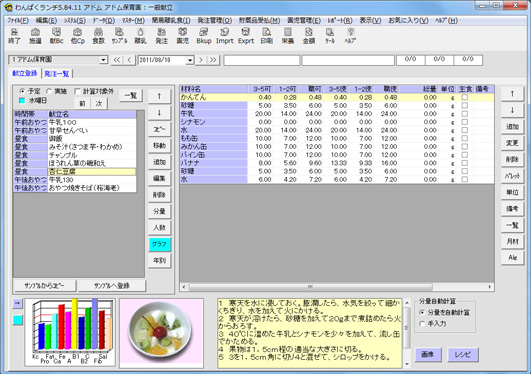531x374 pixels.
Task: Select the 分量を自動計算 radio button
Action: click(422, 312)
